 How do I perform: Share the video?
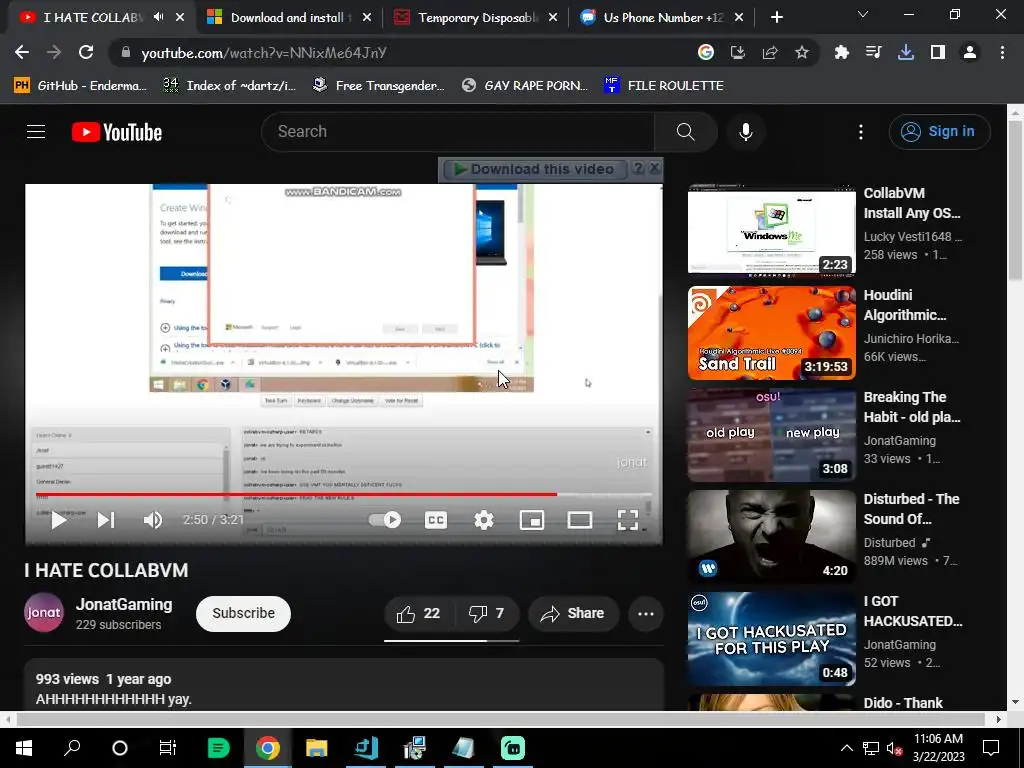click(573, 613)
